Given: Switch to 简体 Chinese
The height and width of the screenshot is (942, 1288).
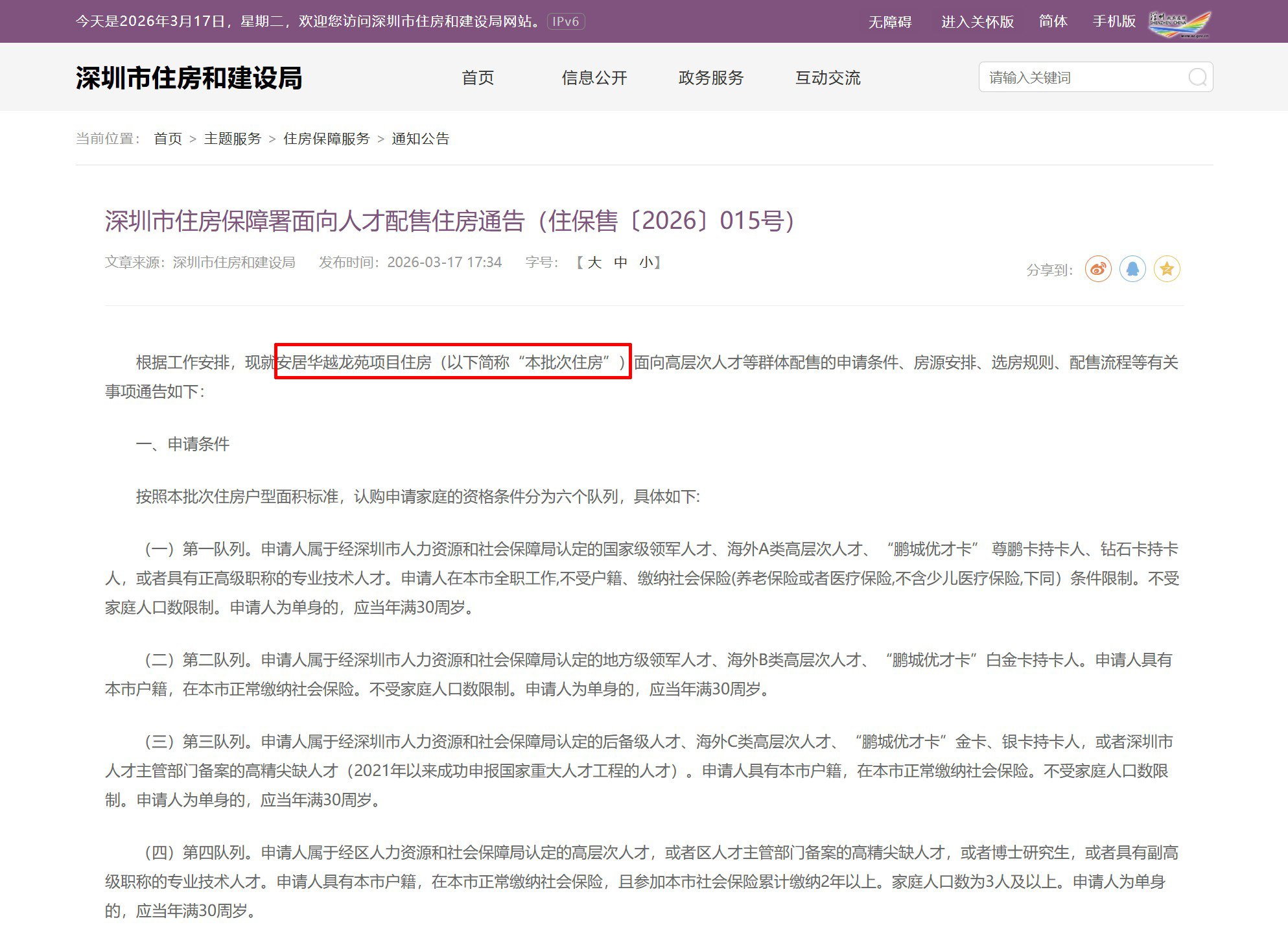Looking at the screenshot, I should pyautogui.click(x=1053, y=21).
